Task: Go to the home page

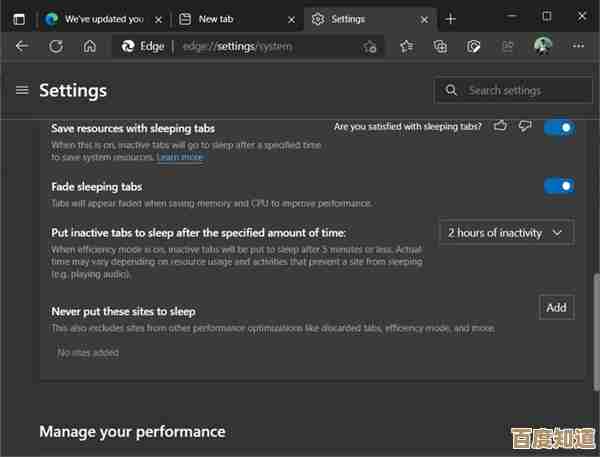Action: click(90, 46)
